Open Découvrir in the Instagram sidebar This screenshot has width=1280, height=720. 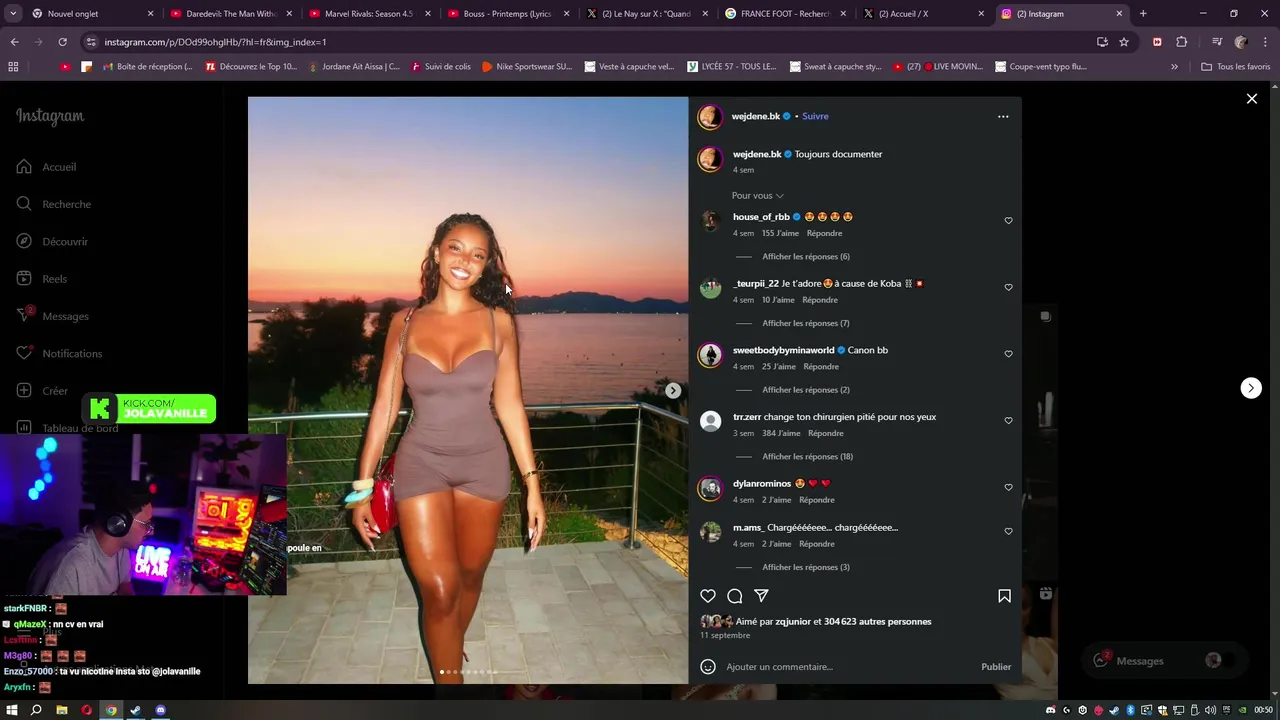(52, 242)
